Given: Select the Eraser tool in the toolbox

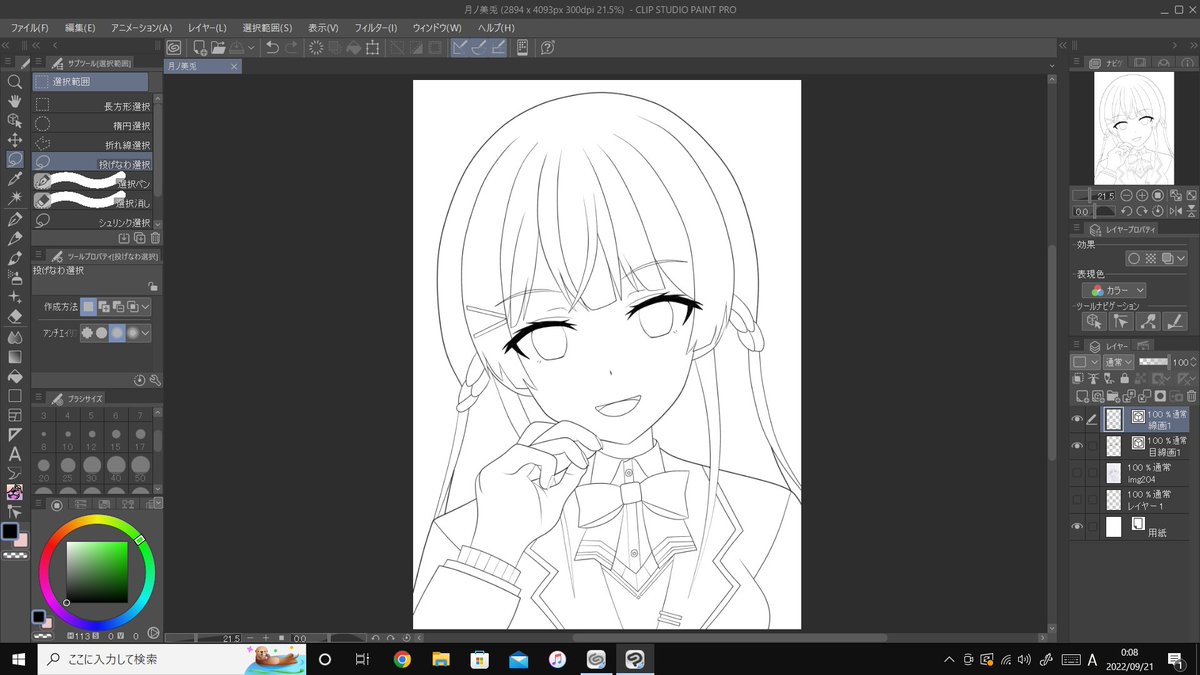Looking at the screenshot, I should (15, 316).
